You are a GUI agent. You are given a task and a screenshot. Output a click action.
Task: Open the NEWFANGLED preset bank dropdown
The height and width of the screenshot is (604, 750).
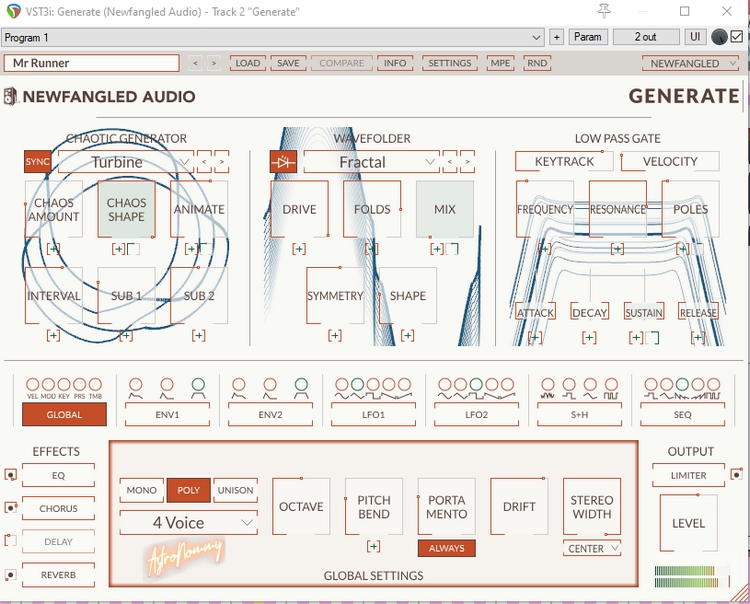(690, 63)
